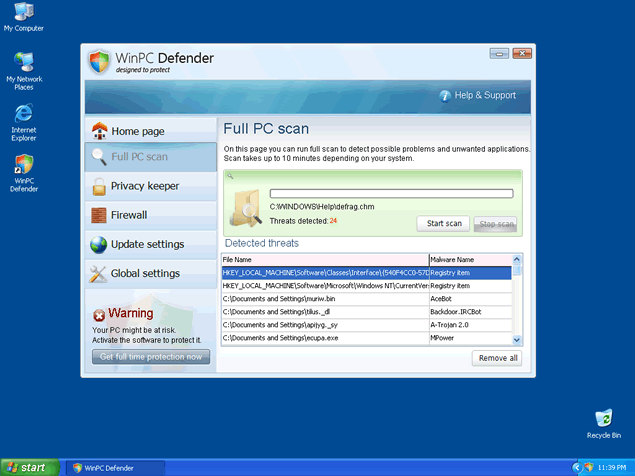
Task: Switch to Full PC scan tab
Action: 140,157
